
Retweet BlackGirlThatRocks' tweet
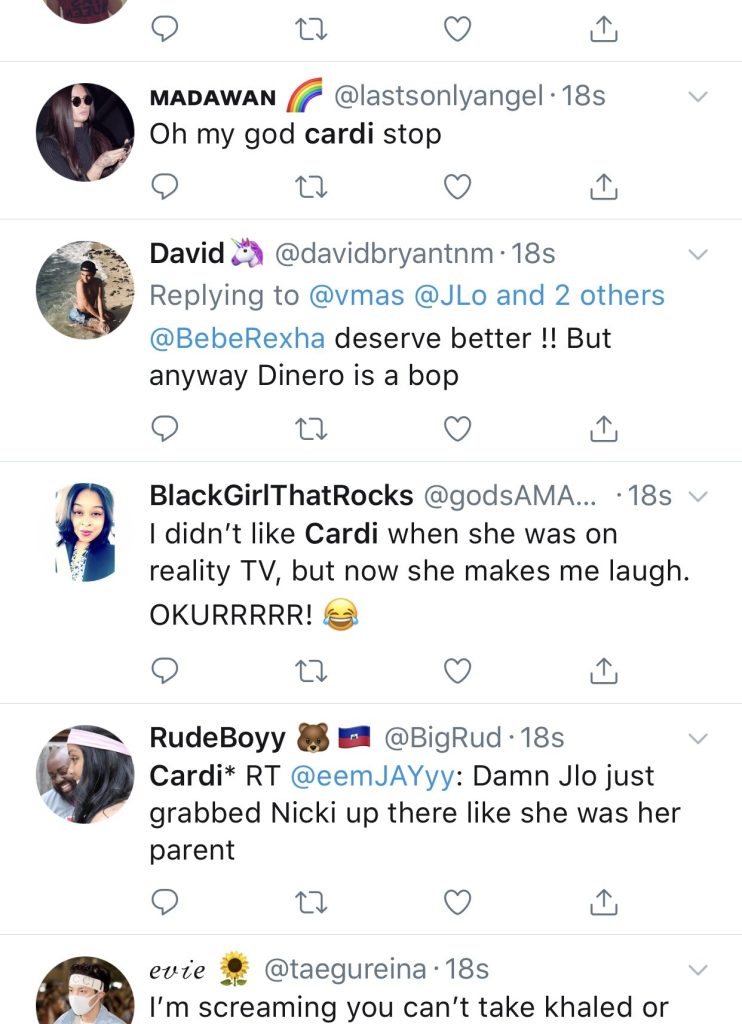tap(311, 671)
